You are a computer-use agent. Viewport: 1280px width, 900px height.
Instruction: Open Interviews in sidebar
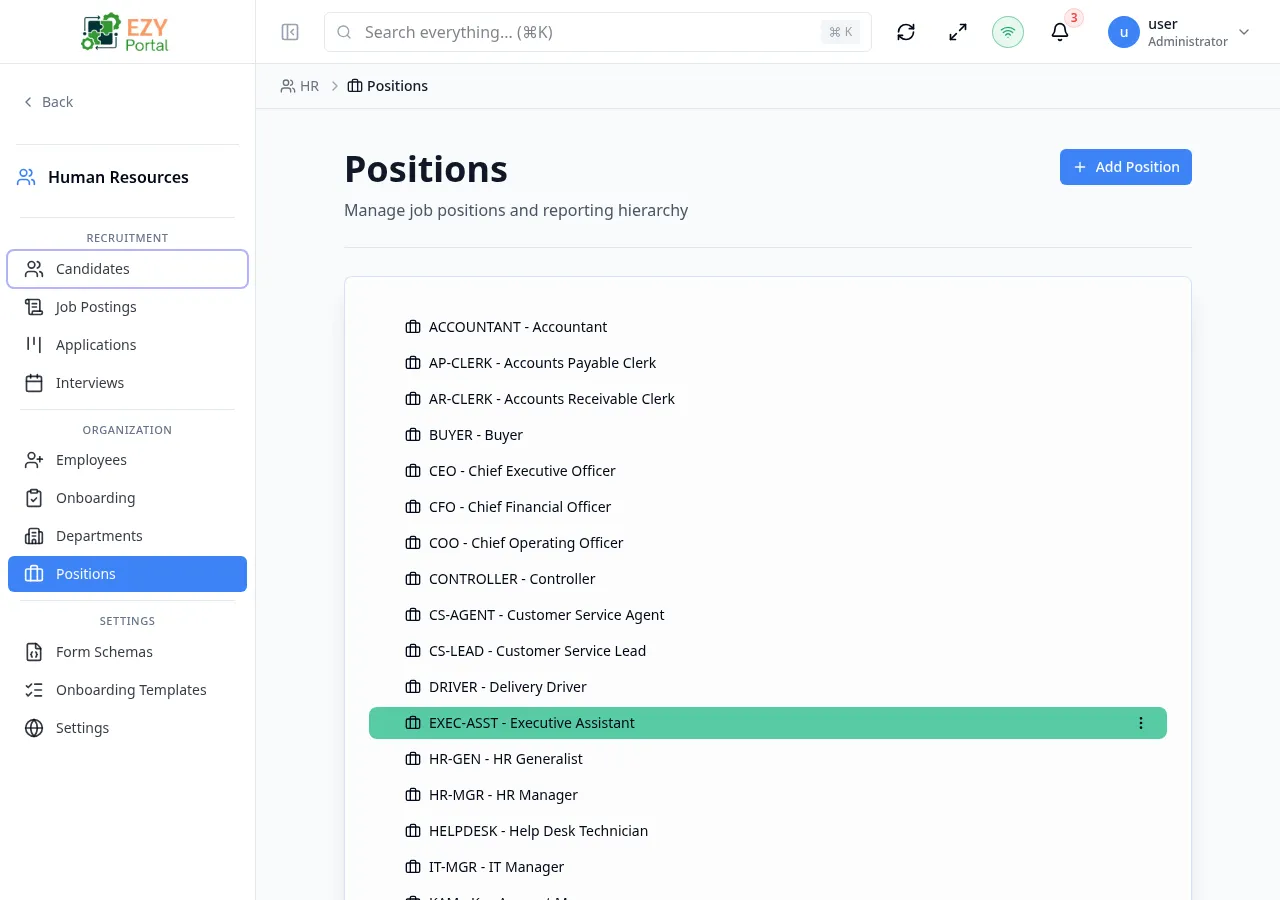pyautogui.click(x=127, y=383)
